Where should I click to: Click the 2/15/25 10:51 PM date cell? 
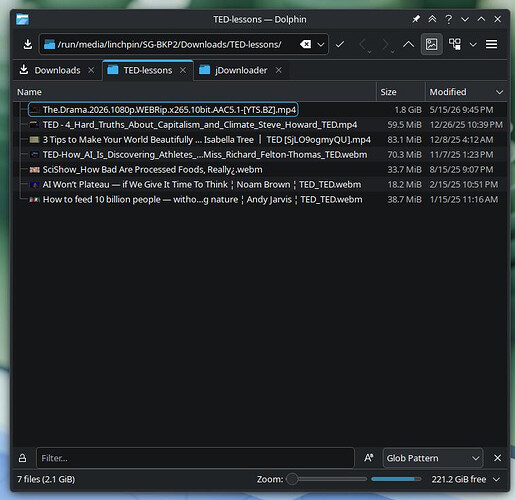point(464,185)
